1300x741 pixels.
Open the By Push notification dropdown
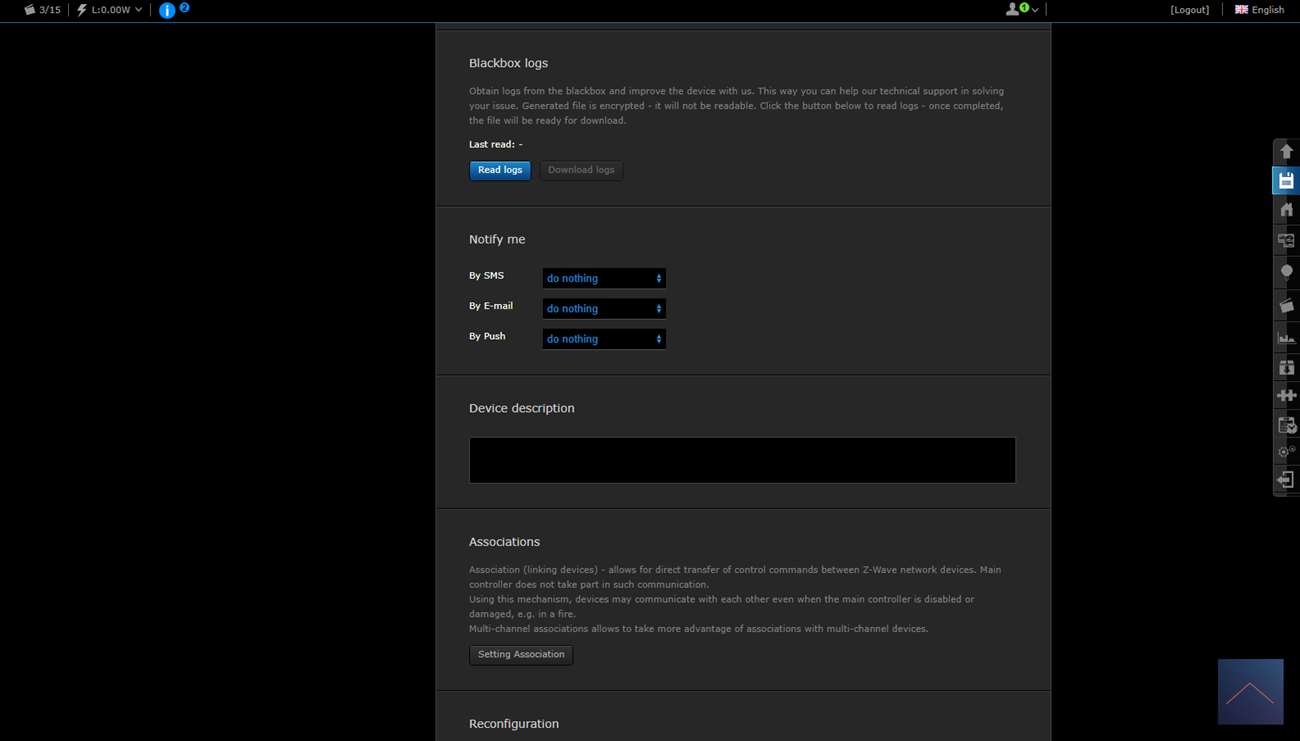coord(603,339)
